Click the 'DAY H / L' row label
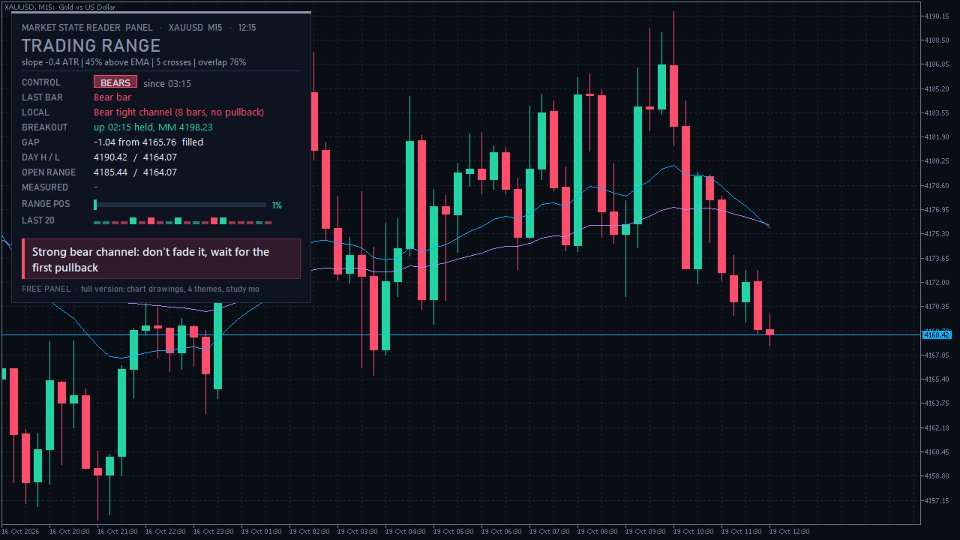 (40, 157)
